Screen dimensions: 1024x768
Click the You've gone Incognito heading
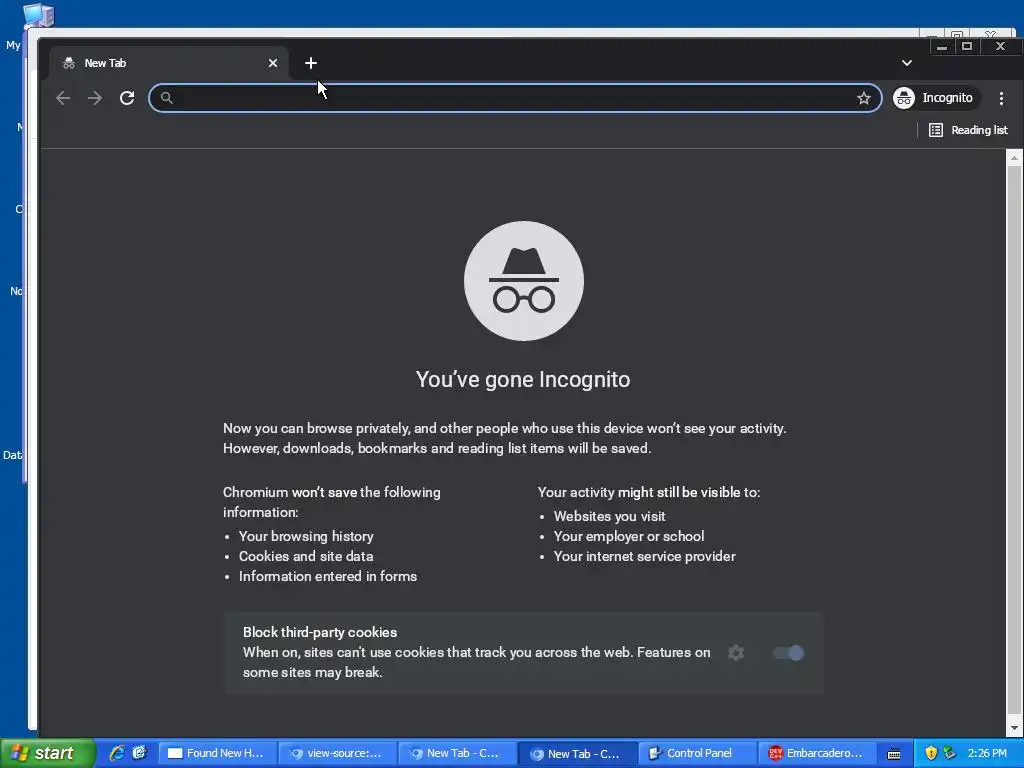(x=523, y=379)
